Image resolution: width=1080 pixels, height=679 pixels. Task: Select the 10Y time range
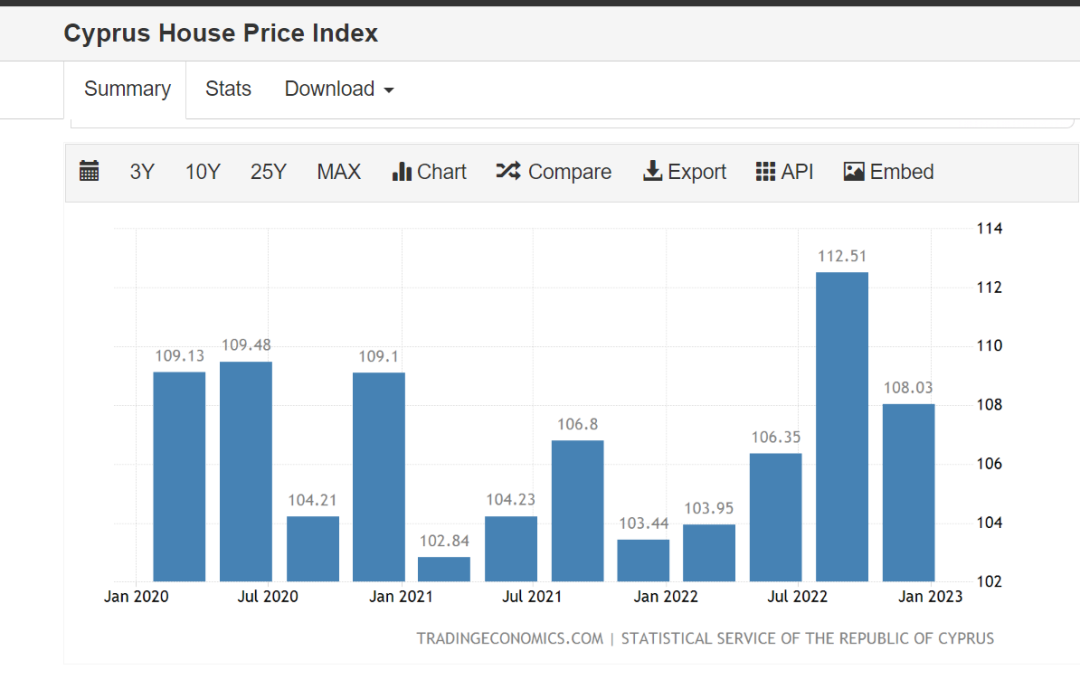coord(202,172)
